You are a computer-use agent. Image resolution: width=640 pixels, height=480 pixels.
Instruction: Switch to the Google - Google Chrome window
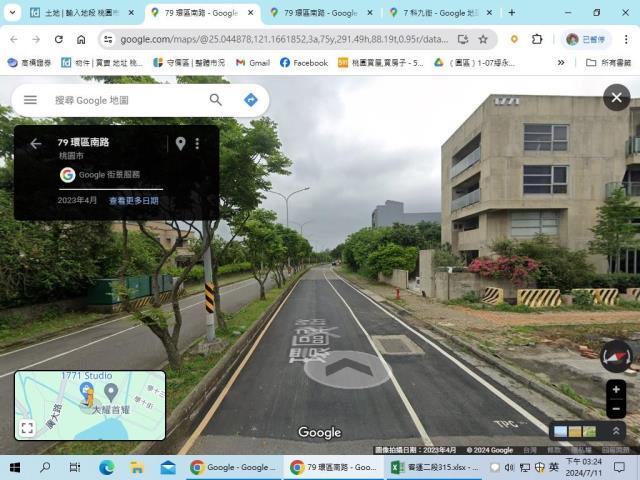233,467
